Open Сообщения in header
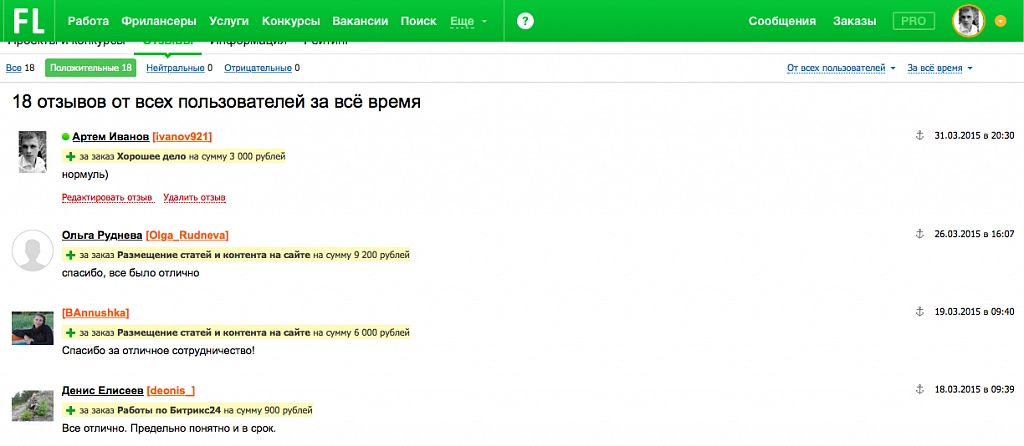The height and width of the screenshot is (446, 1024). pyautogui.click(x=782, y=21)
